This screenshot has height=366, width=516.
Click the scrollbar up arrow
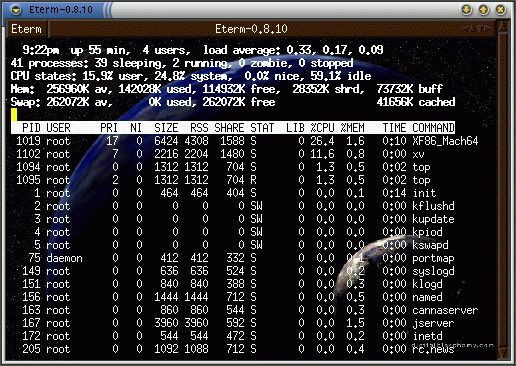click(x=503, y=27)
